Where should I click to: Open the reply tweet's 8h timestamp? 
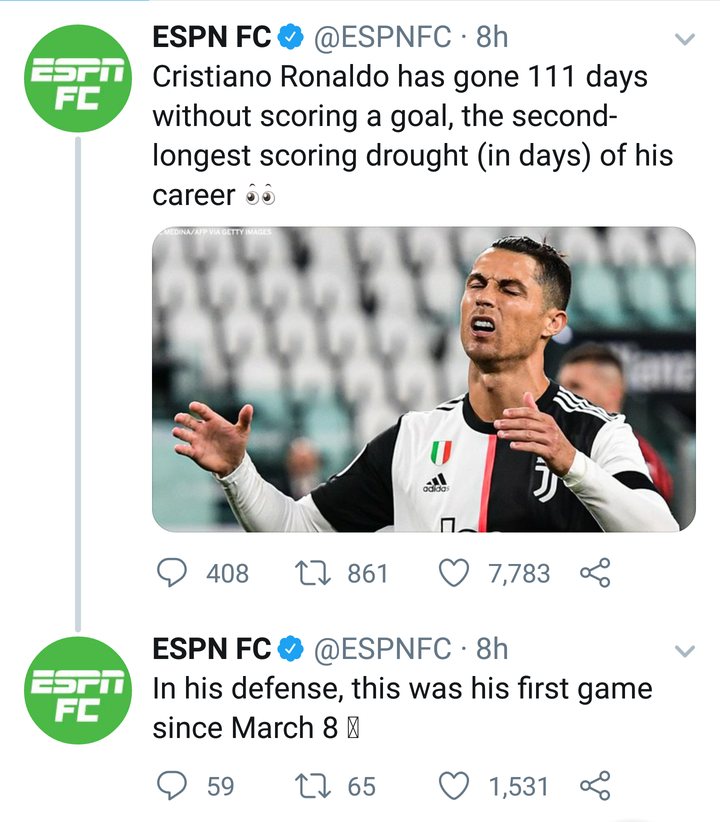[x=492, y=649]
